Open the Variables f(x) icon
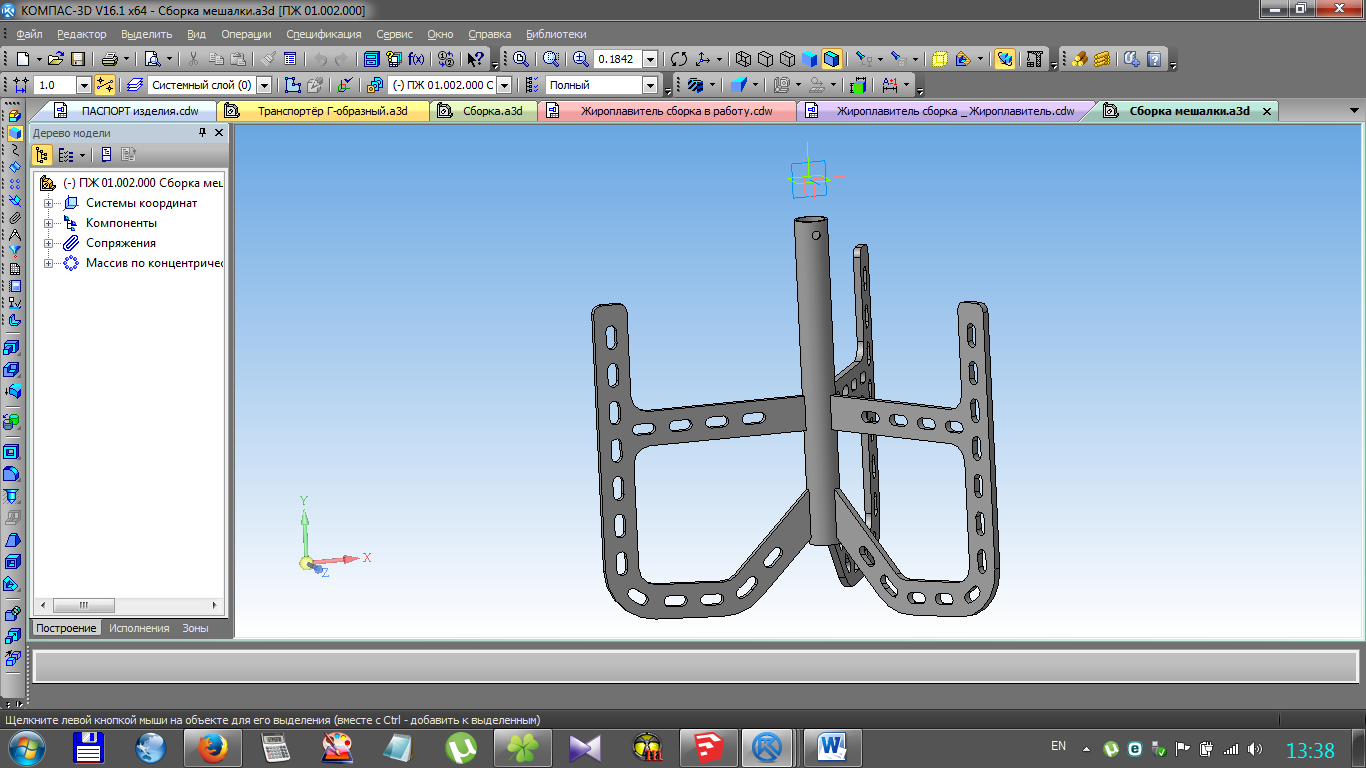1366x768 pixels. [x=416, y=59]
